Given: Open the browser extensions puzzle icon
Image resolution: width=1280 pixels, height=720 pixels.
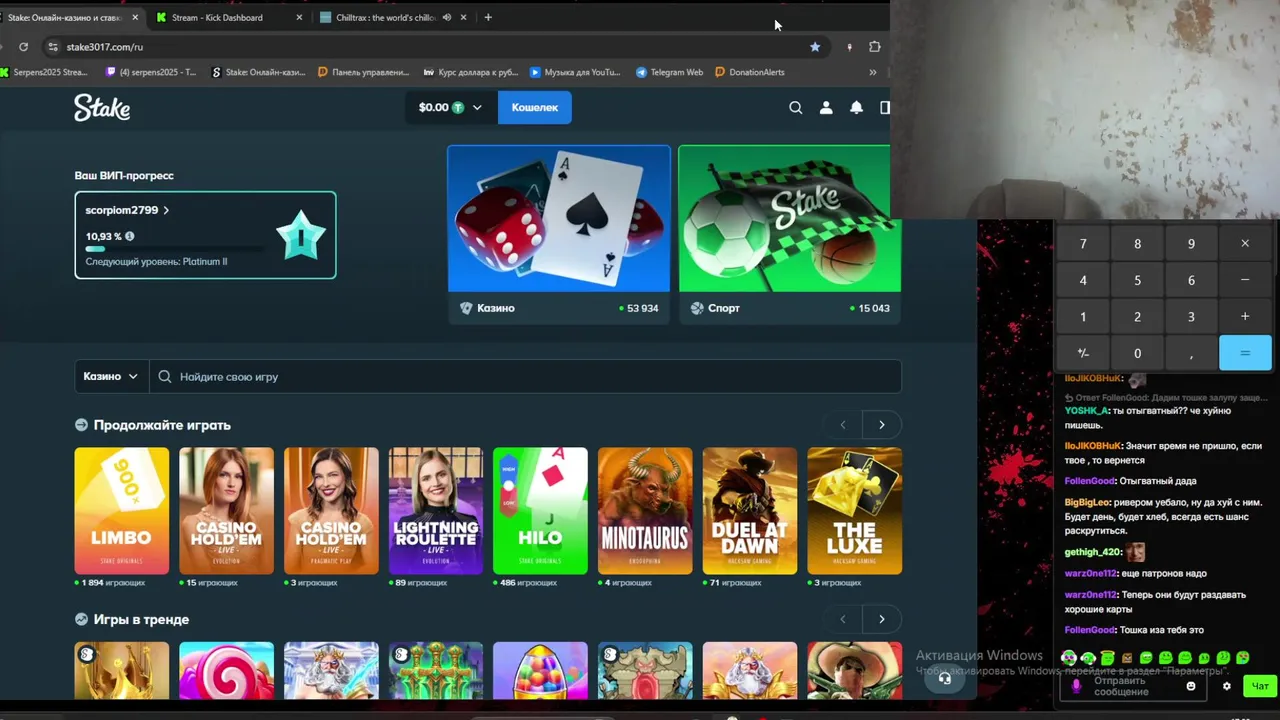Looking at the screenshot, I should (875, 47).
